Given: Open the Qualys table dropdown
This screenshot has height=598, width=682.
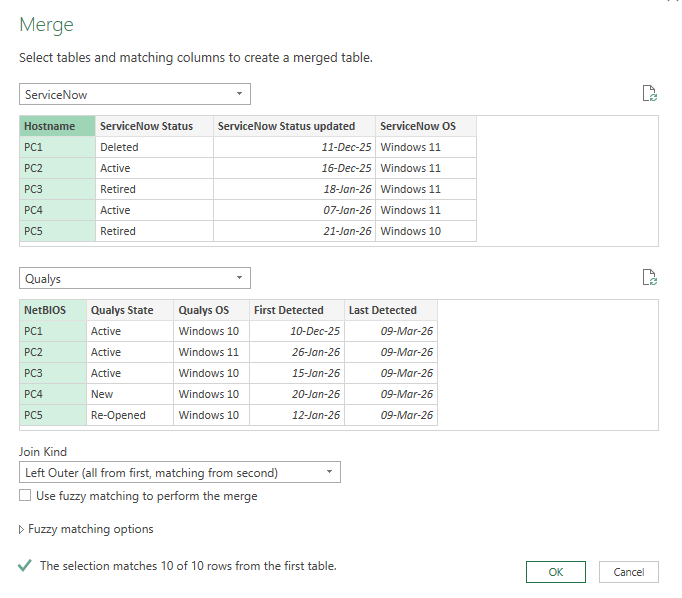Looking at the screenshot, I should (x=135, y=278).
